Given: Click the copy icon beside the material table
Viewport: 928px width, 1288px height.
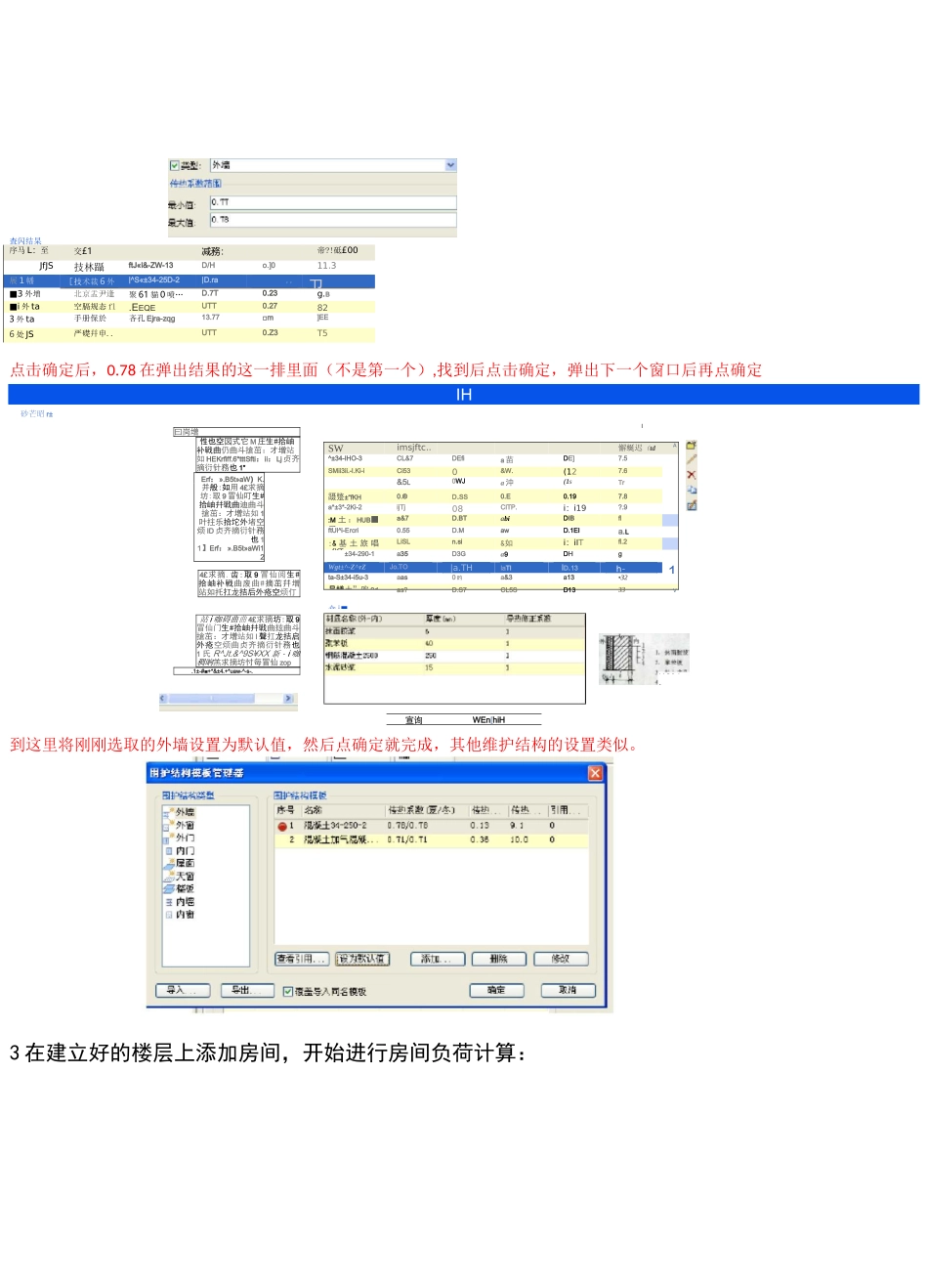Looking at the screenshot, I should pyautogui.click(x=692, y=490).
